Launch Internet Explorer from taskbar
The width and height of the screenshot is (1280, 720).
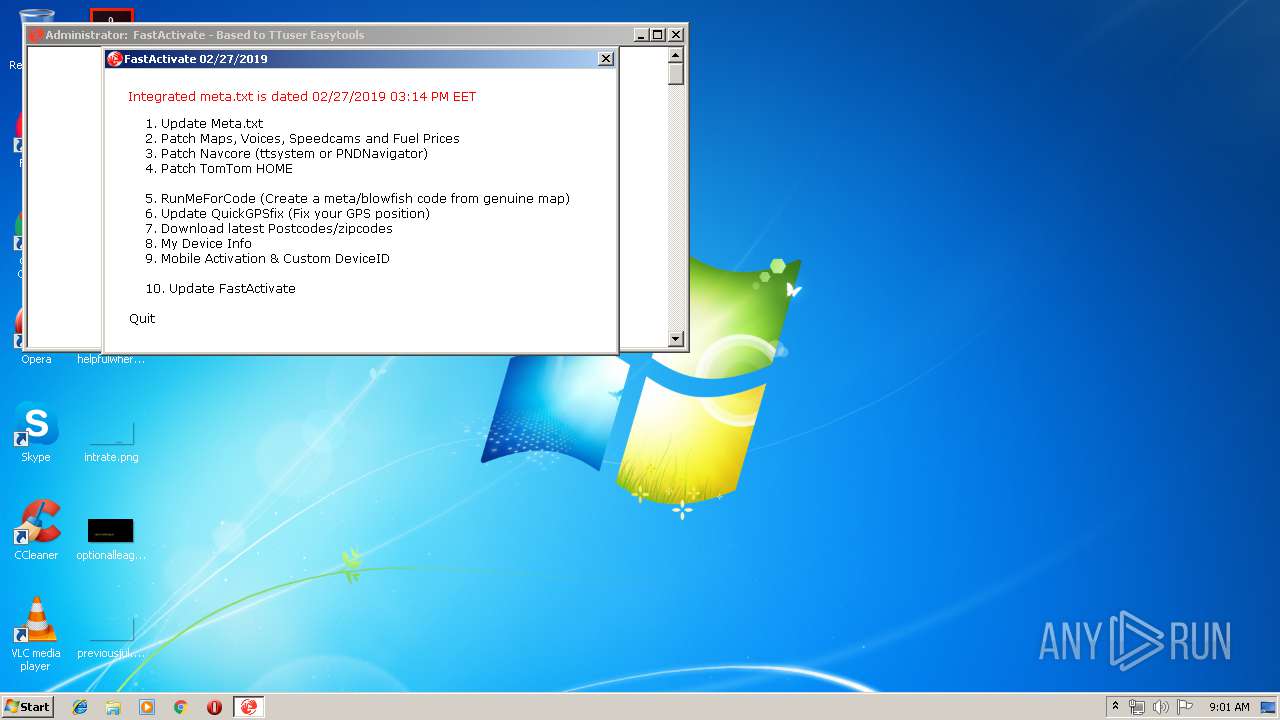pos(80,707)
